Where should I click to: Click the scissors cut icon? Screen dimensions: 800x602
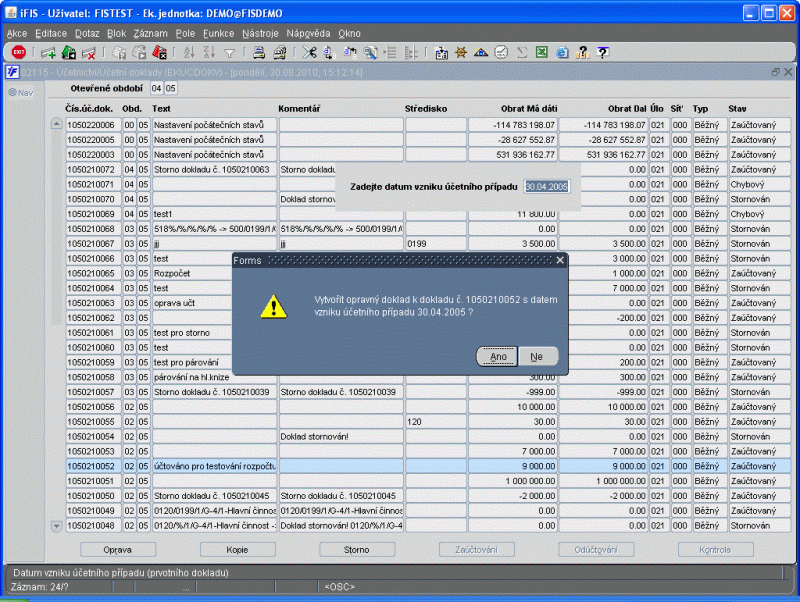(x=309, y=52)
